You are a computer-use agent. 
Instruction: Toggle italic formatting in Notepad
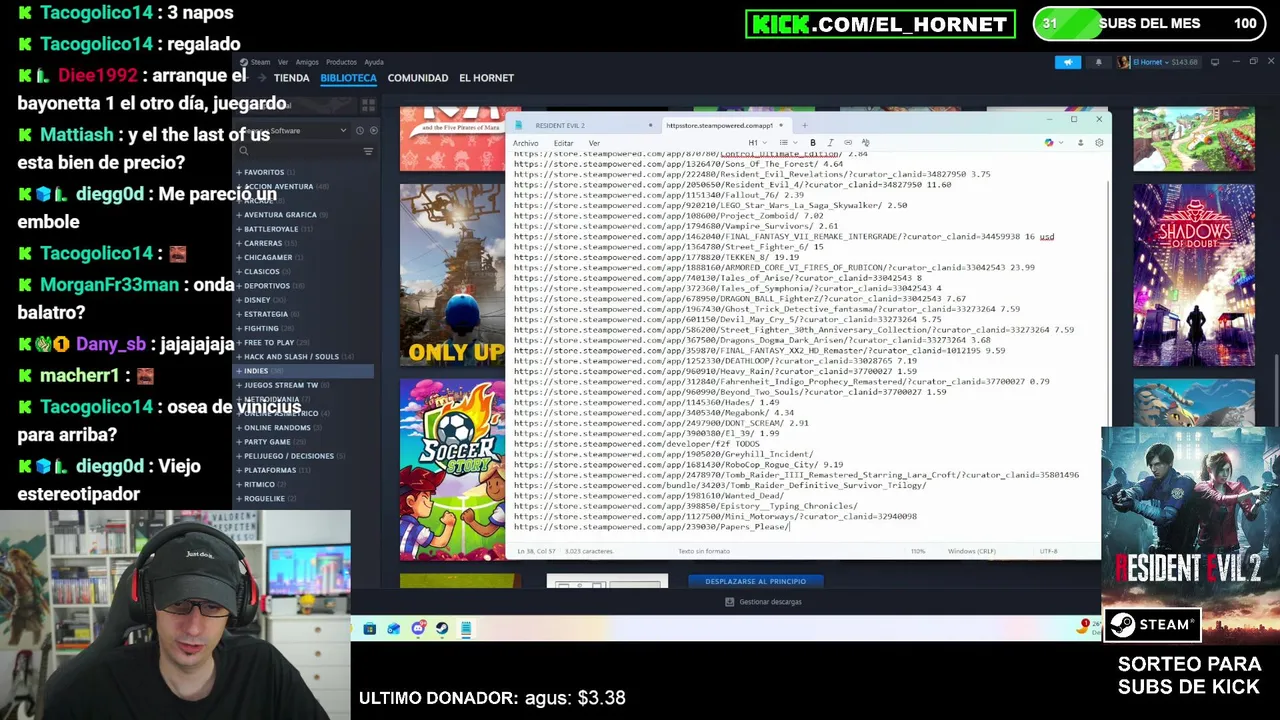click(830, 143)
